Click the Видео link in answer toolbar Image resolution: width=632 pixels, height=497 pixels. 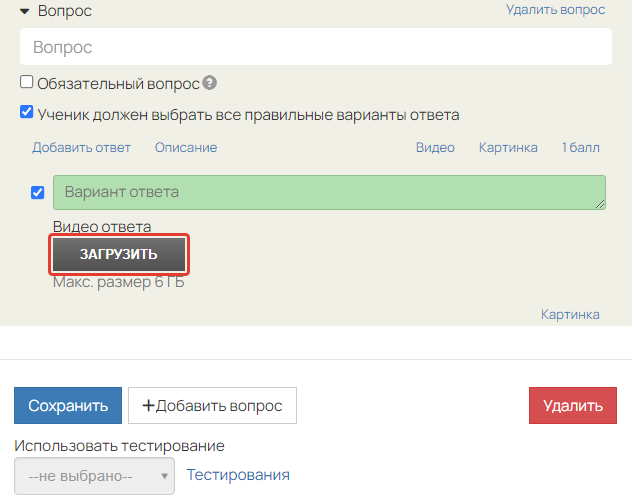435,148
